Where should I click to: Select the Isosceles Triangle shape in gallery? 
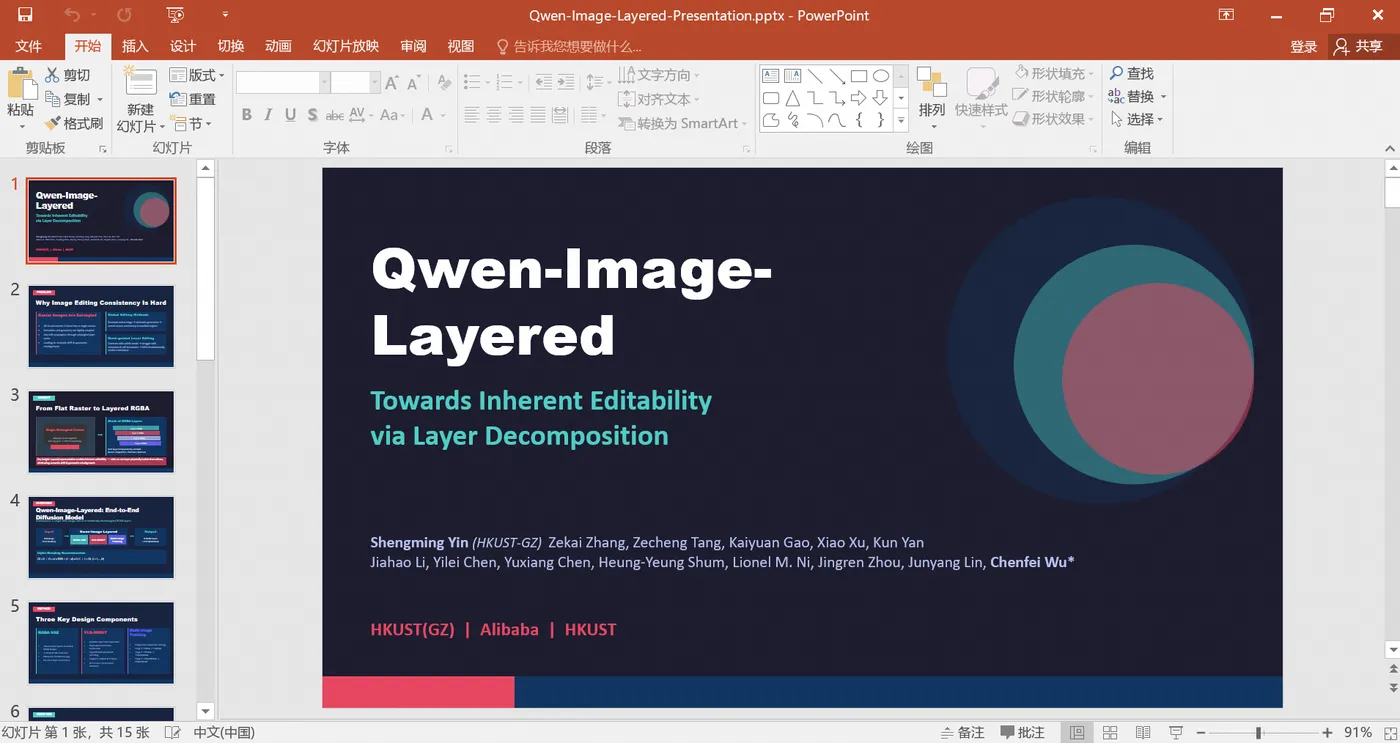click(x=793, y=98)
